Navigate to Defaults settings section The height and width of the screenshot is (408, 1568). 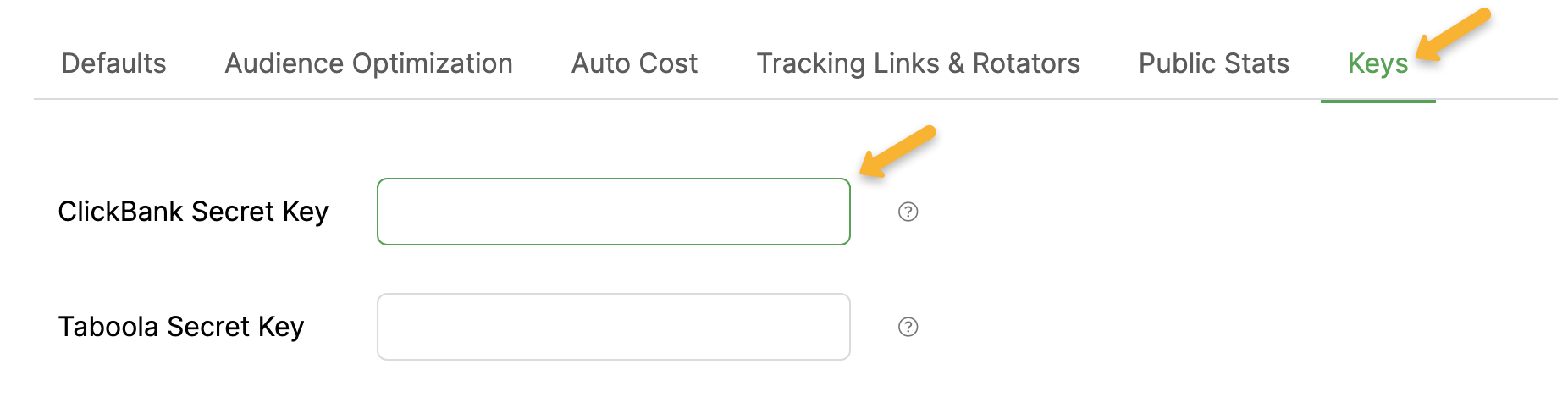pyautogui.click(x=113, y=63)
